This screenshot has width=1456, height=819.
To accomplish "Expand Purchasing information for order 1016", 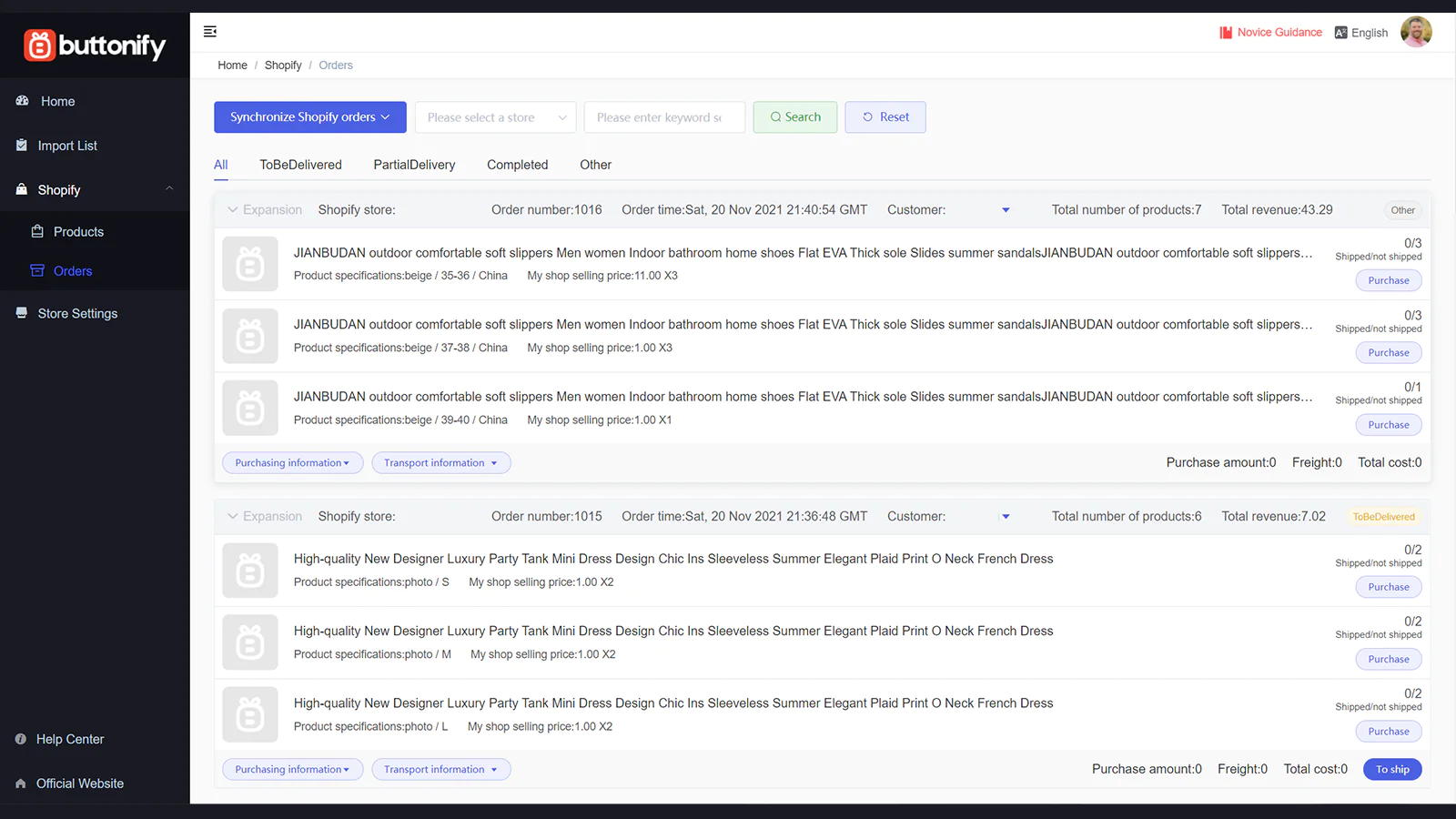I will click(293, 463).
